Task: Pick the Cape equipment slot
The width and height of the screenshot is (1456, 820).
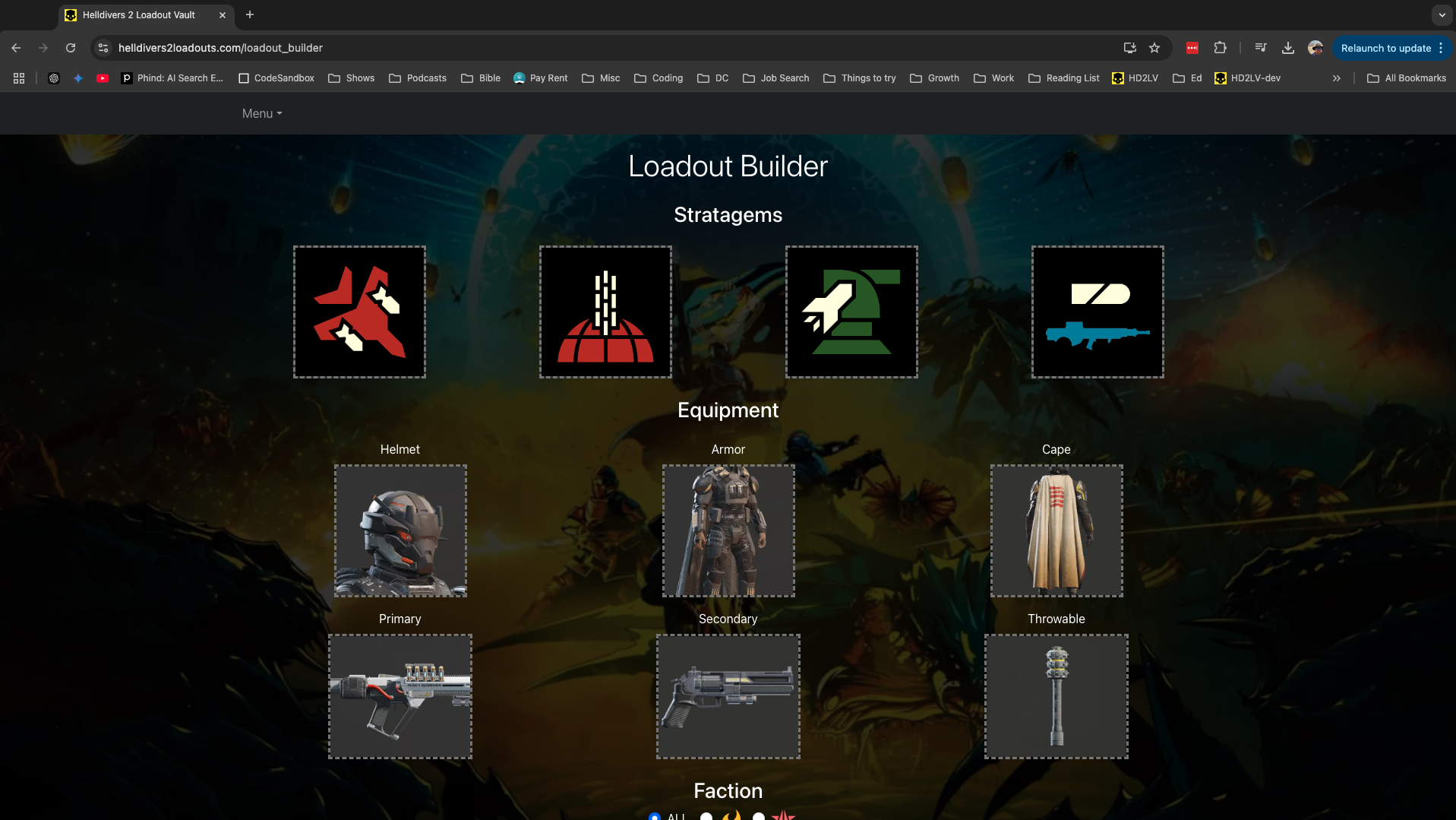Action: [1056, 530]
